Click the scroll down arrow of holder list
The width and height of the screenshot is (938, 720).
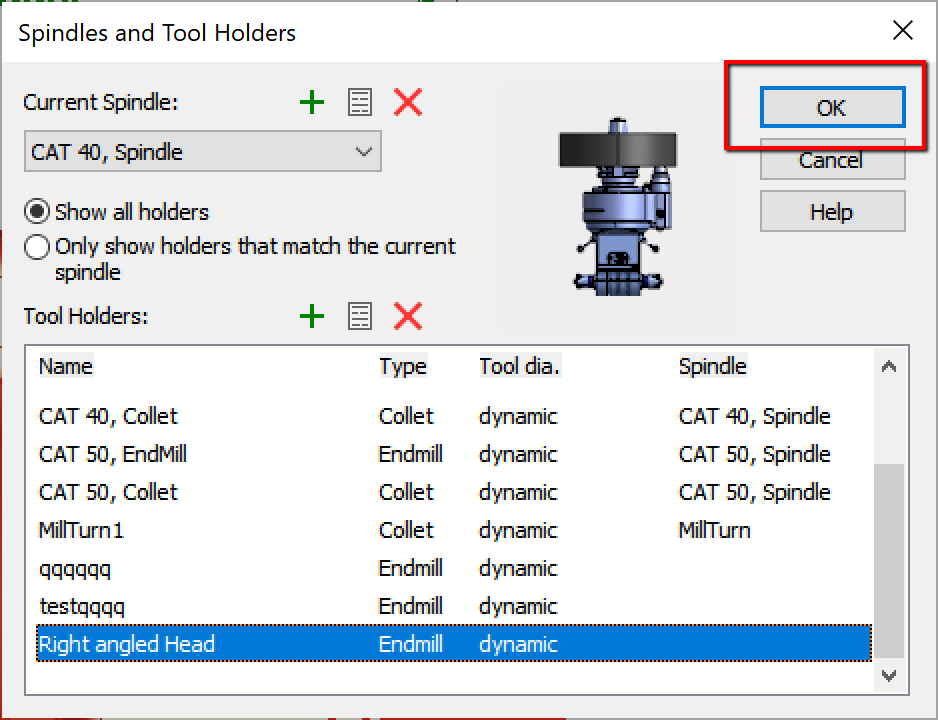pyautogui.click(x=889, y=676)
